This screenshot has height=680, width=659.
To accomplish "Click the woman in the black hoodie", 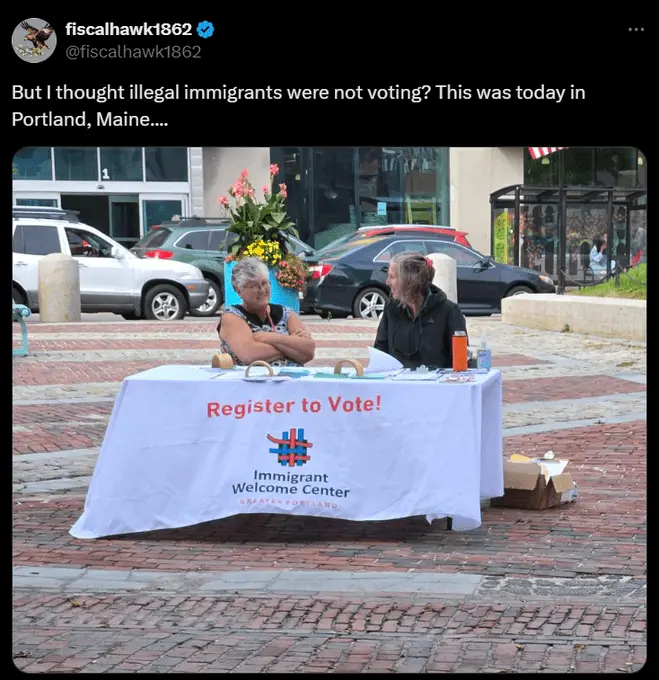I will click(x=420, y=311).
